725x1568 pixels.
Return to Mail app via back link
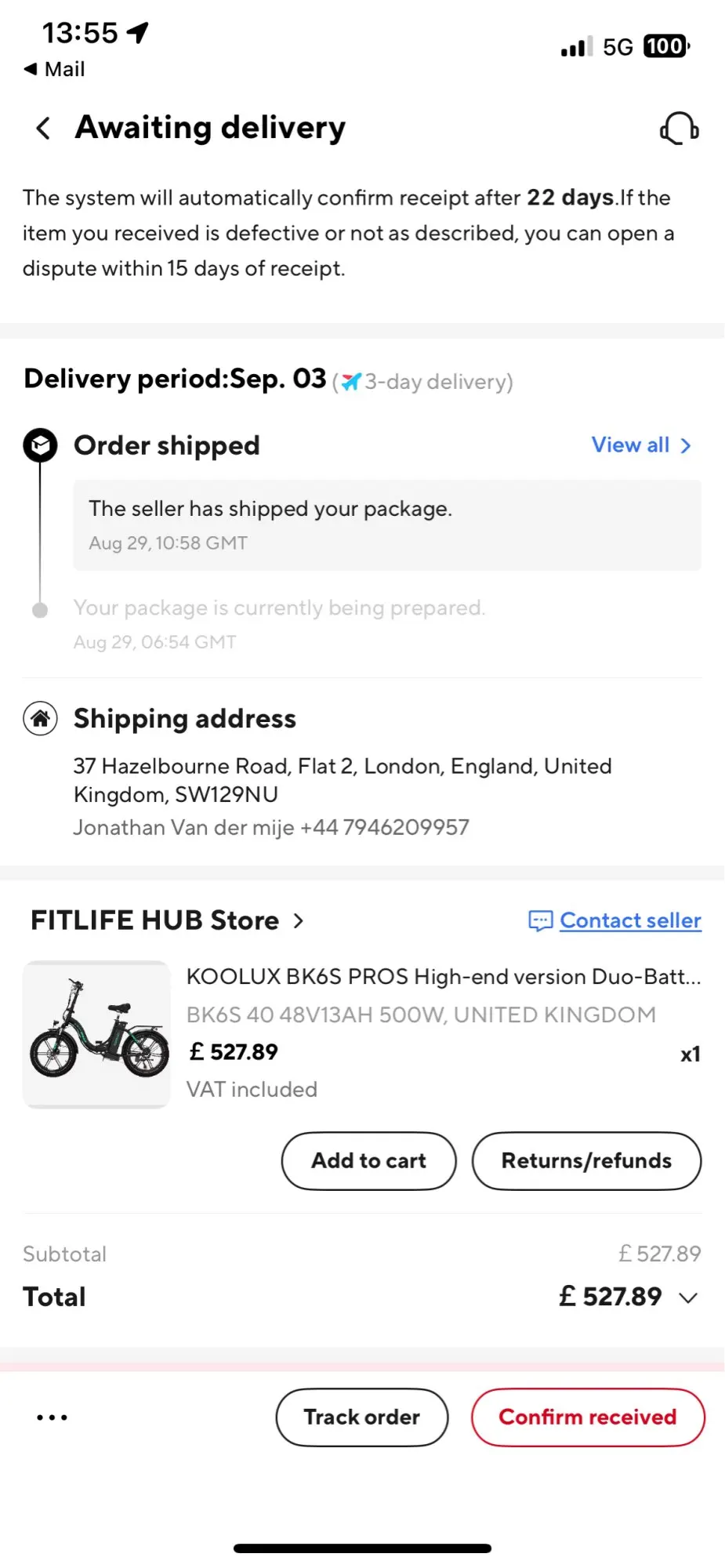[55, 69]
